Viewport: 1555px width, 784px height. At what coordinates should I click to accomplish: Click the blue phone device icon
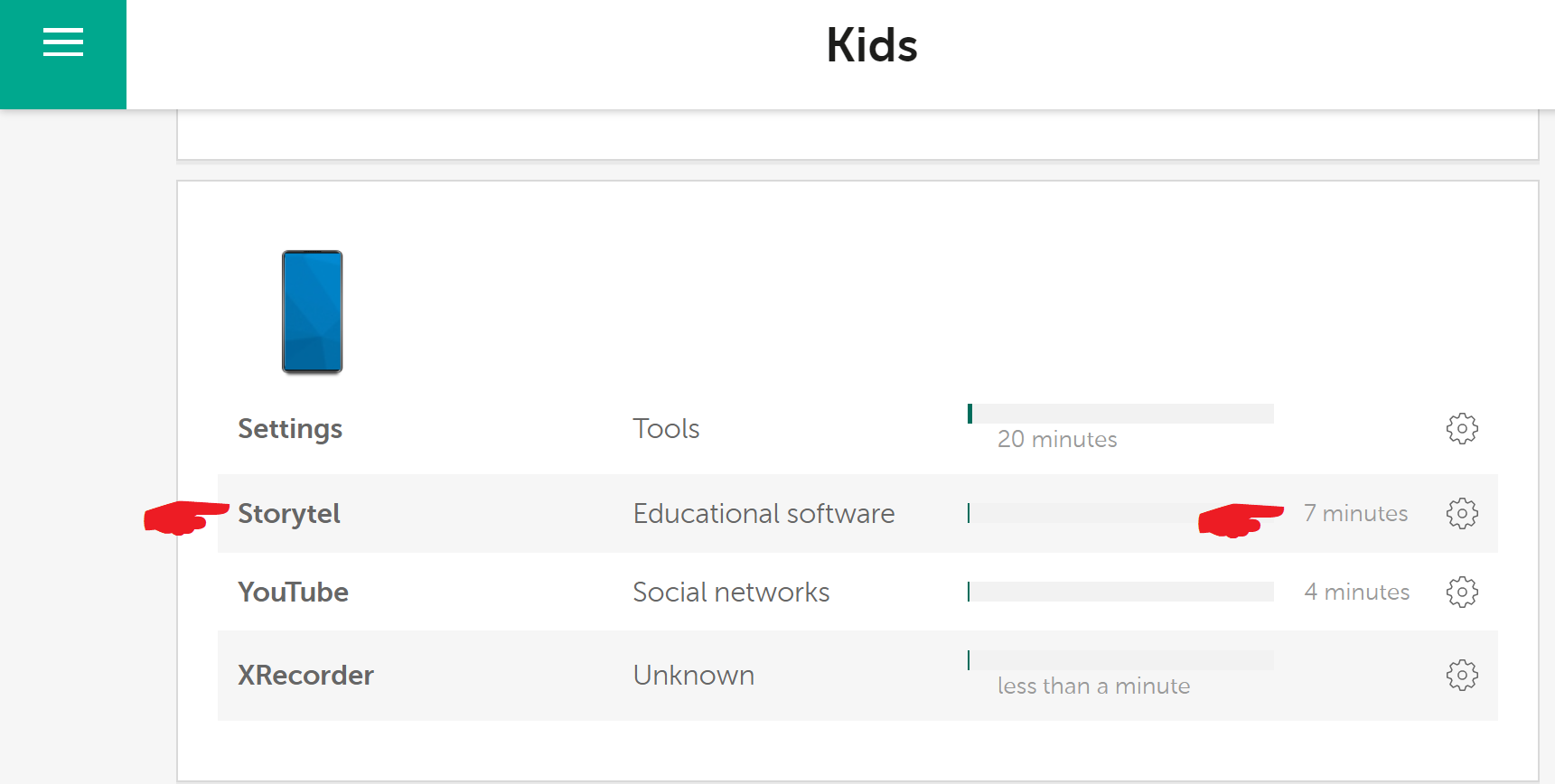point(312,312)
